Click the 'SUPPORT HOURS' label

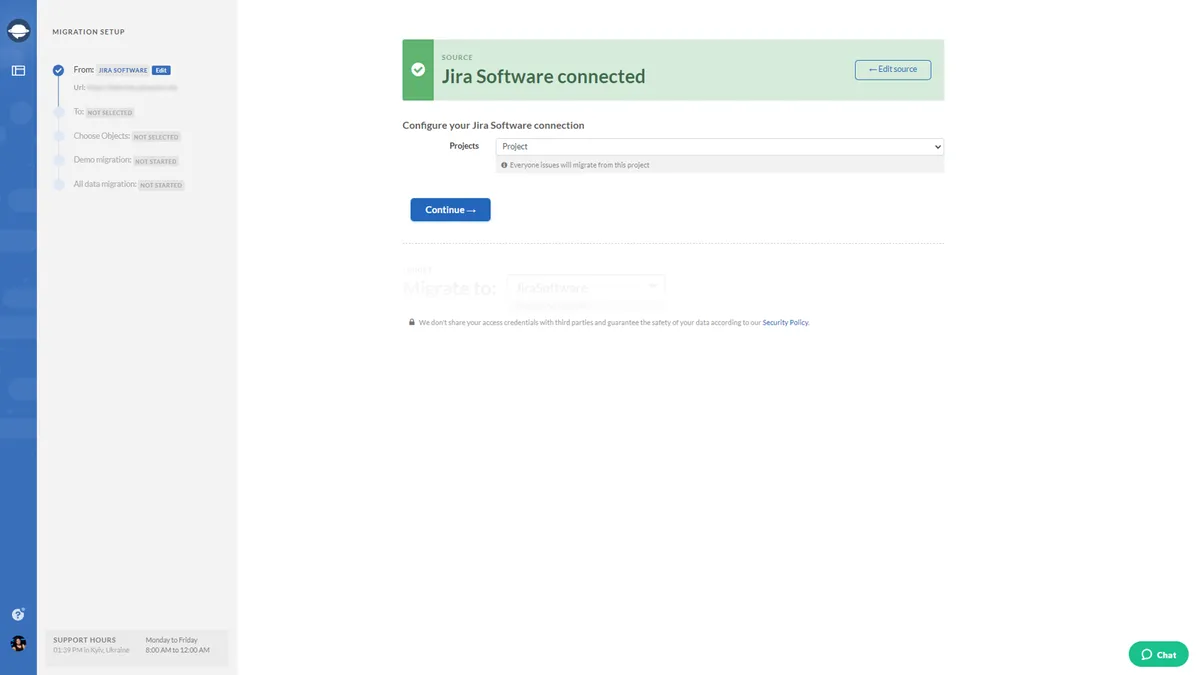(x=84, y=640)
